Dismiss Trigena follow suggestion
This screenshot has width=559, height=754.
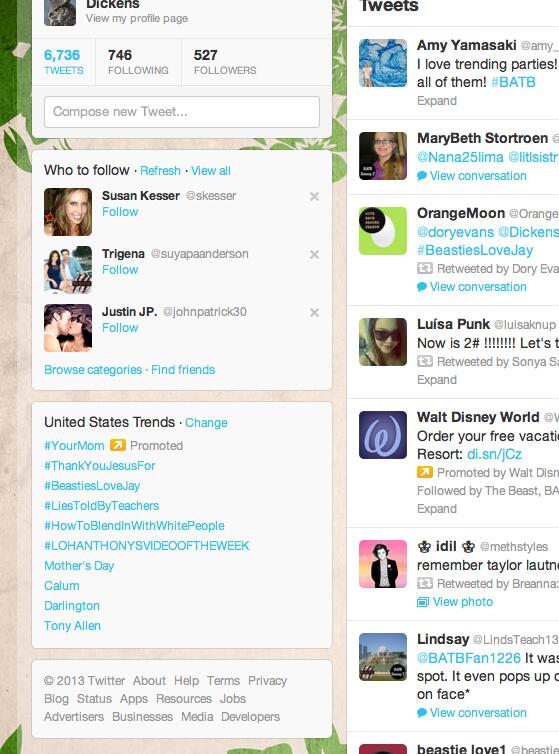[x=314, y=254]
